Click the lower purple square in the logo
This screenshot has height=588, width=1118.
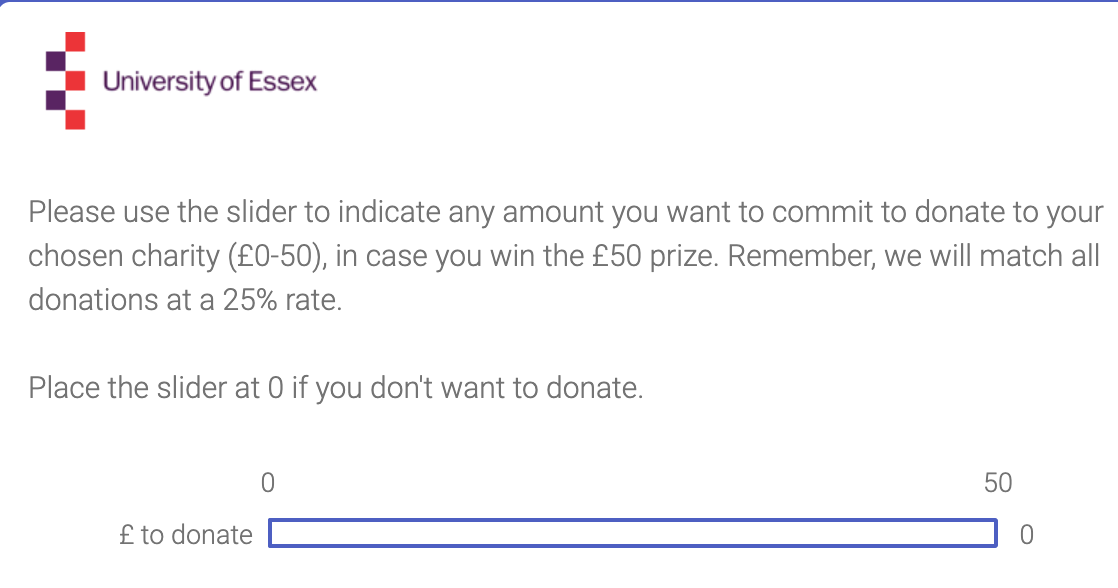click(x=56, y=100)
